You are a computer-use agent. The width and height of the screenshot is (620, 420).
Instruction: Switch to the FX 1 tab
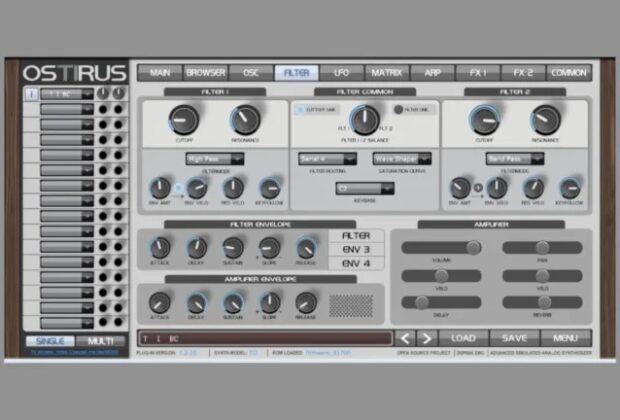[478, 73]
